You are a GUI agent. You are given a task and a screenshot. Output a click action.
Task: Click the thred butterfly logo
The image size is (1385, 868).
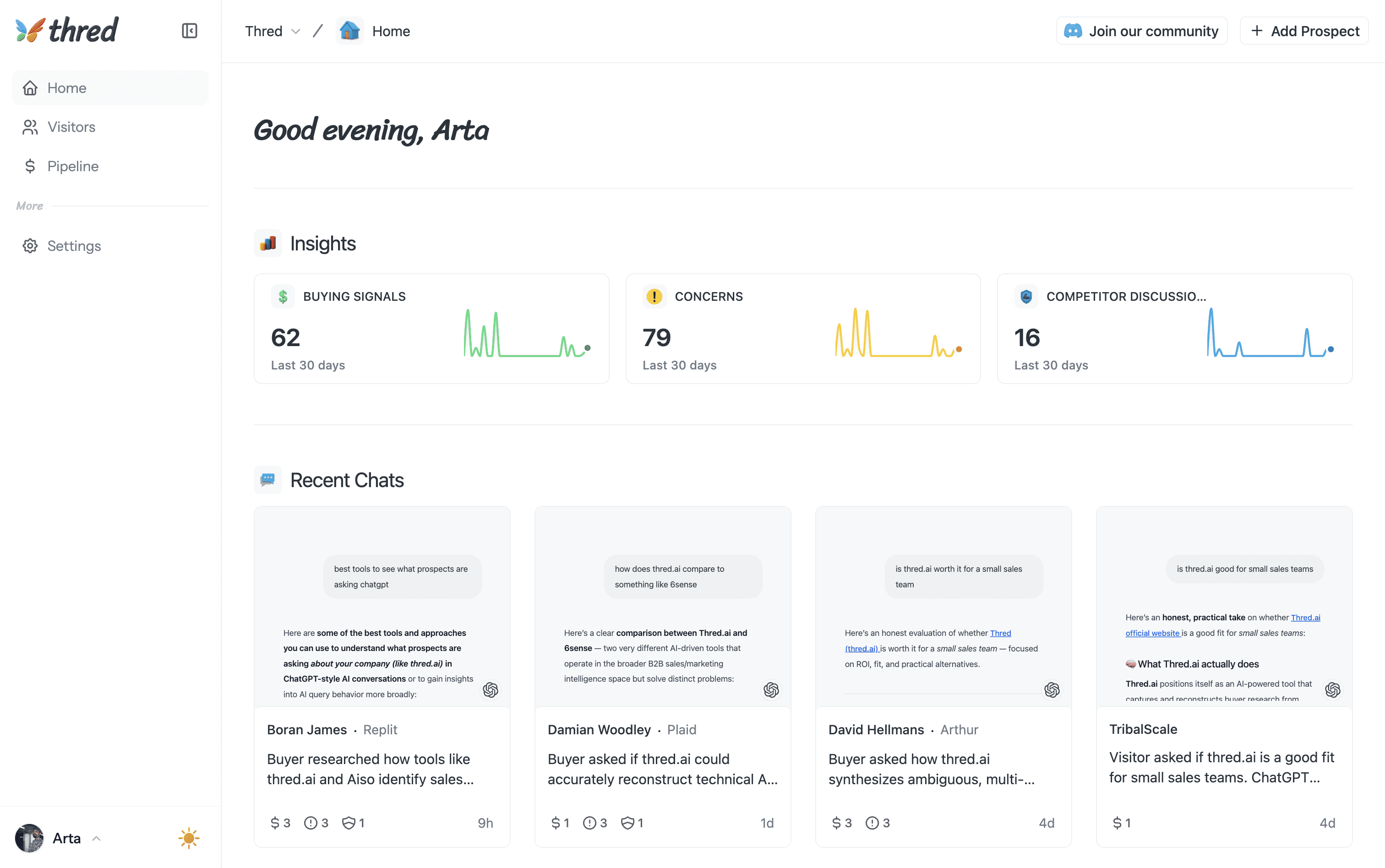30,30
